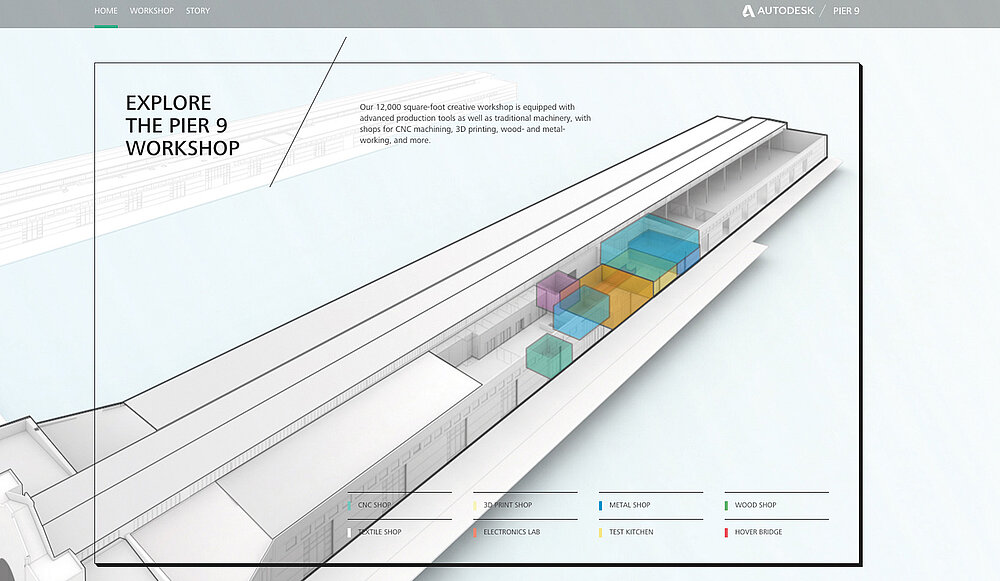Click the 'Explore the Pier 9 Workshop' heading
Image resolution: width=1000 pixels, height=581 pixels.
point(182,125)
